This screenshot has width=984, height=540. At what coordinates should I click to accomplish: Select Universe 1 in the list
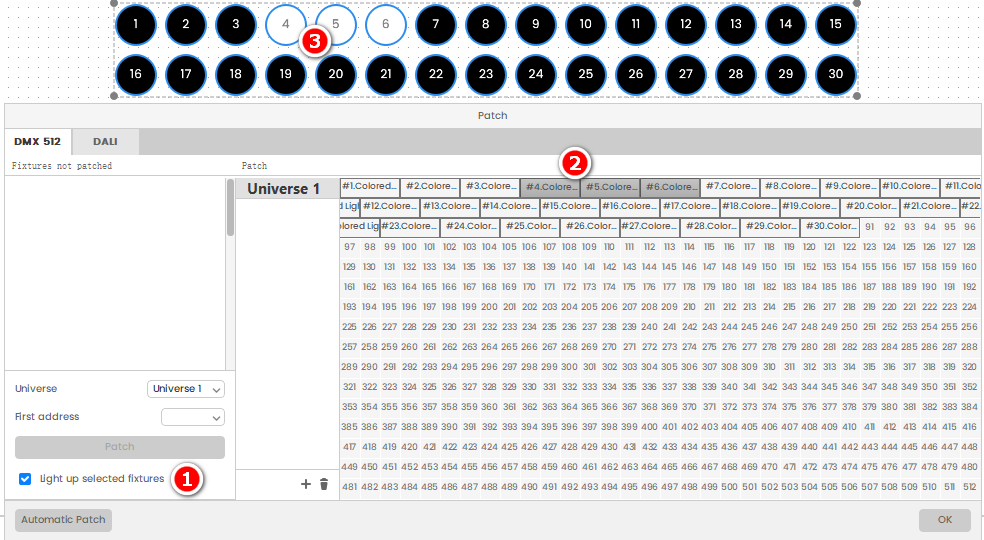pyautogui.click(x=284, y=189)
